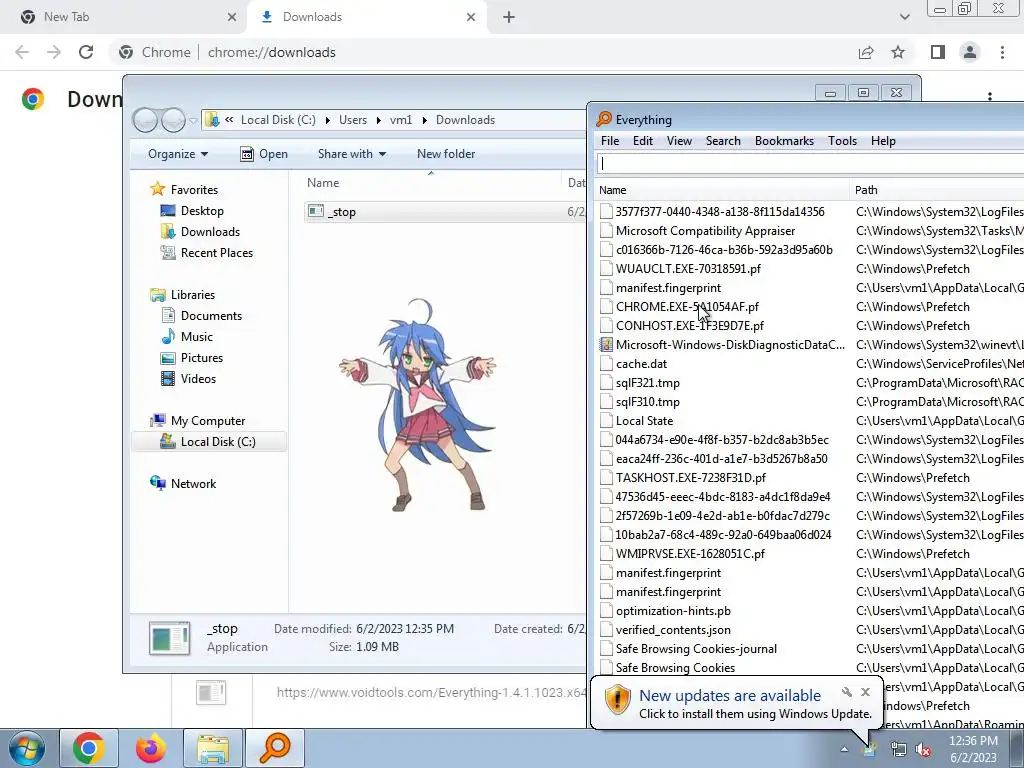Open Explorer recent pages dropdown arrow
This screenshot has width=1024, height=768.
point(193,121)
